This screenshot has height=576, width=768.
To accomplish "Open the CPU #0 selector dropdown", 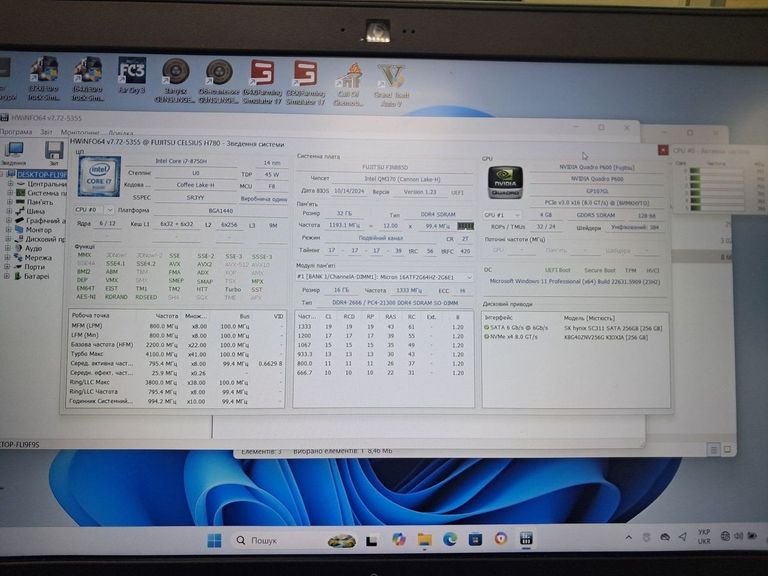I will 94,210.
